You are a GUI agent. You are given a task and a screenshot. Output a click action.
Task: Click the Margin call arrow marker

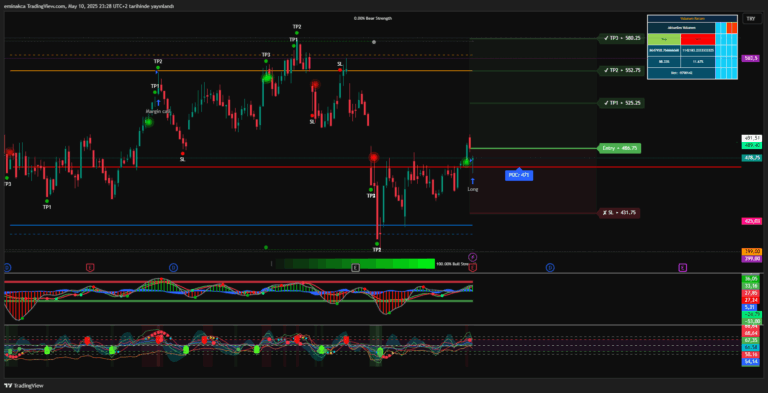(158, 103)
